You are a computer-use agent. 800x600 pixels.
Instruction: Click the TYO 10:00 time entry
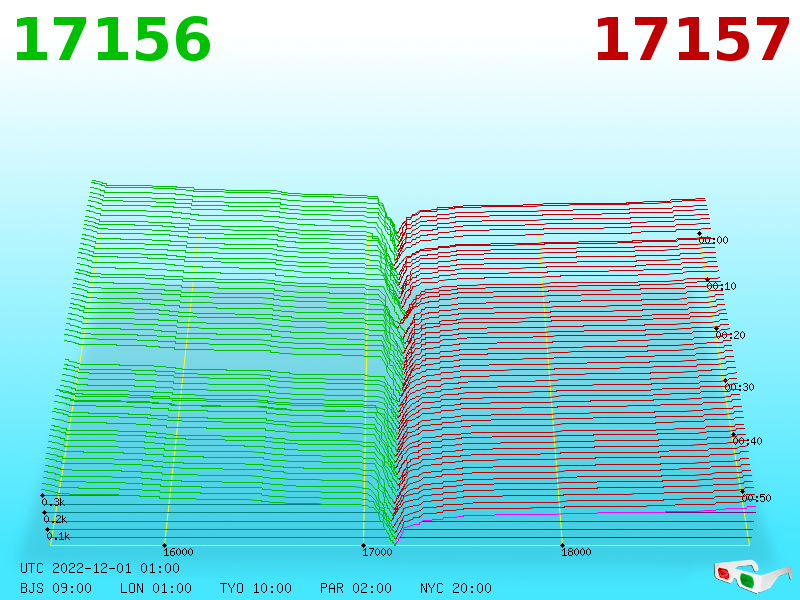click(256, 588)
